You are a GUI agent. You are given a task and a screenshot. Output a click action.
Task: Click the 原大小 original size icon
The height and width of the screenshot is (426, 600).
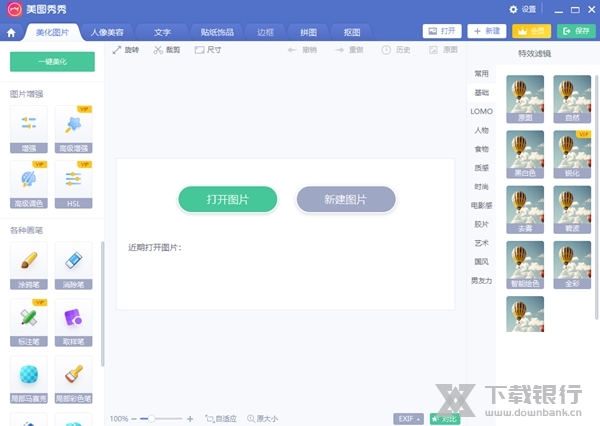262,419
